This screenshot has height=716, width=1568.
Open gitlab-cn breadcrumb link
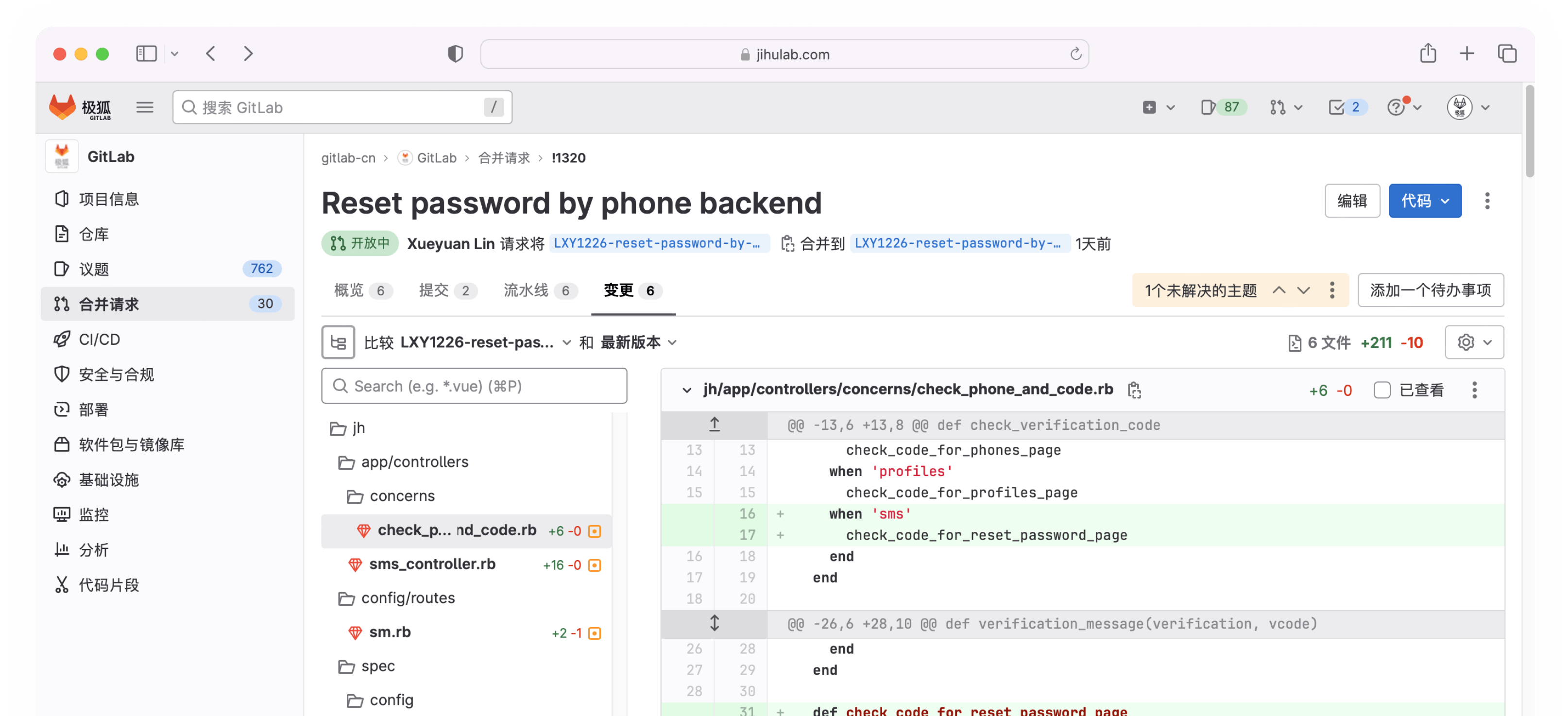pos(348,158)
